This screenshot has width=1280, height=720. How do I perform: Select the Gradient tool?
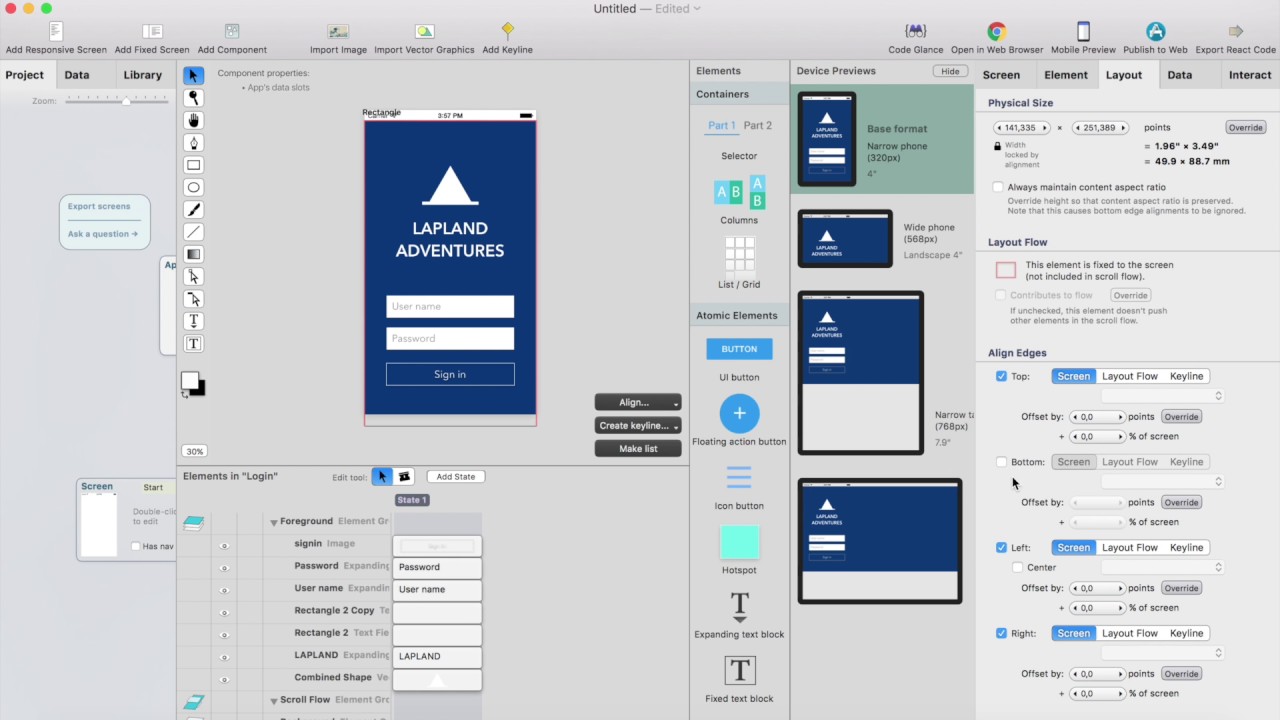tap(193, 253)
